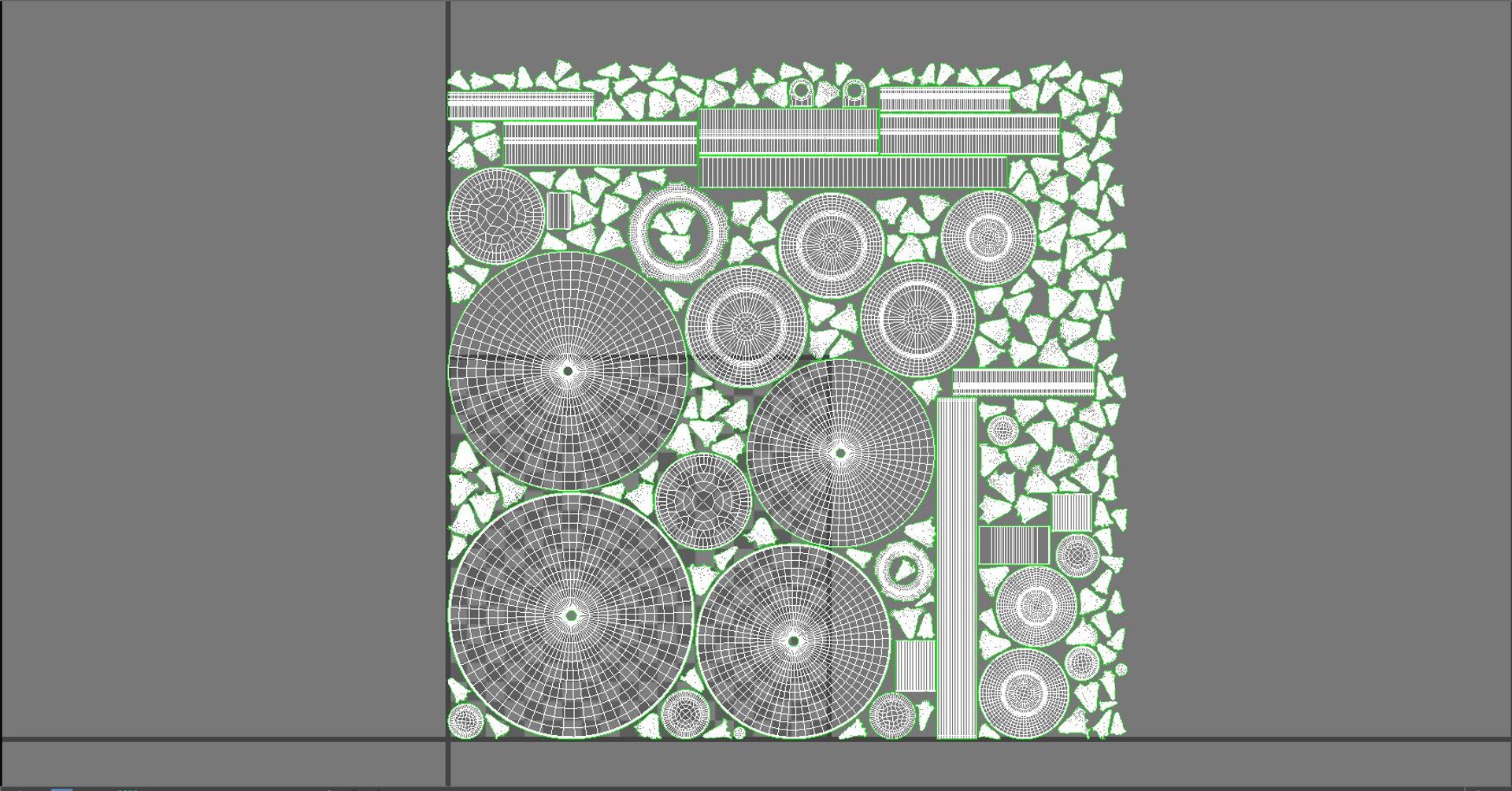Select the smallest disc in bottom-left corner
This screenshot has width=1512, height=791.
pyautogui.click(x=465, y=720)
